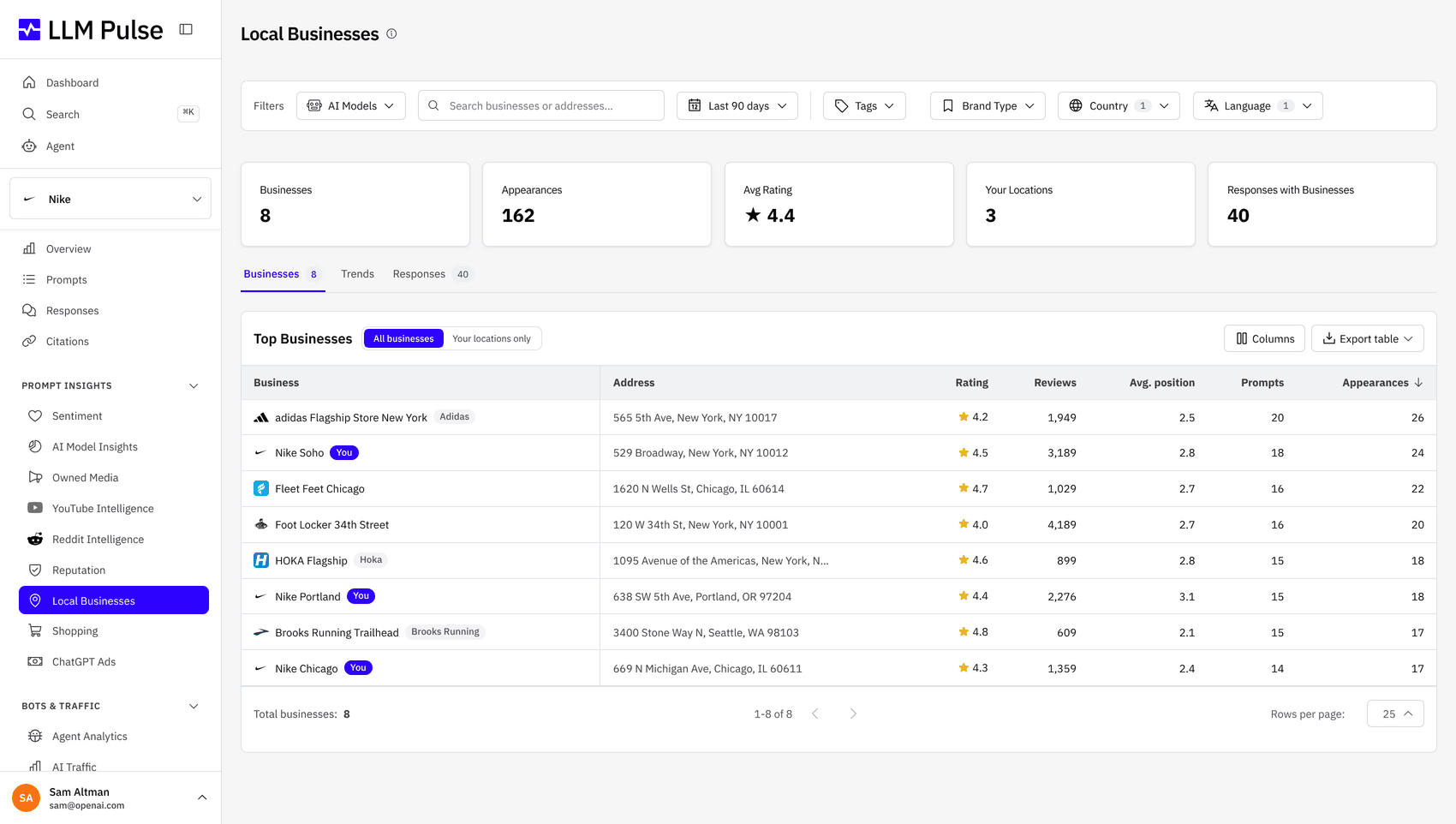
Task: Click Export table button
Action: (x=1367, y=339)
